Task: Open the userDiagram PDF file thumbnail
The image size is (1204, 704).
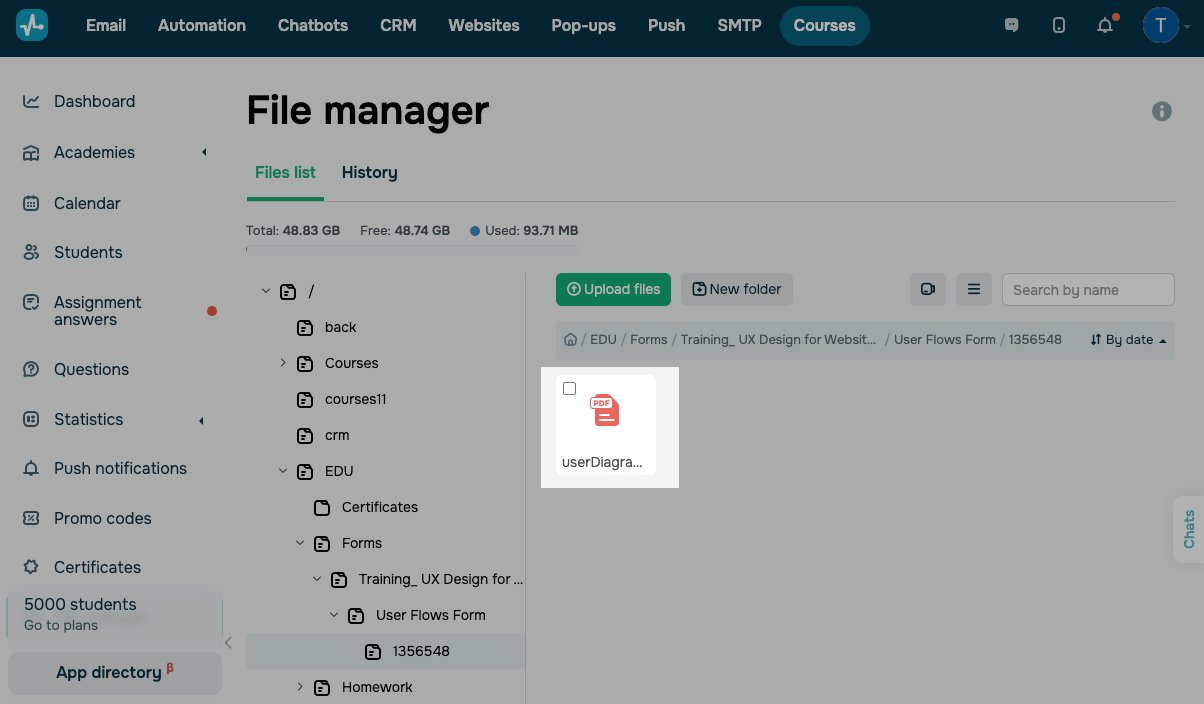Action: coord(605,412)
